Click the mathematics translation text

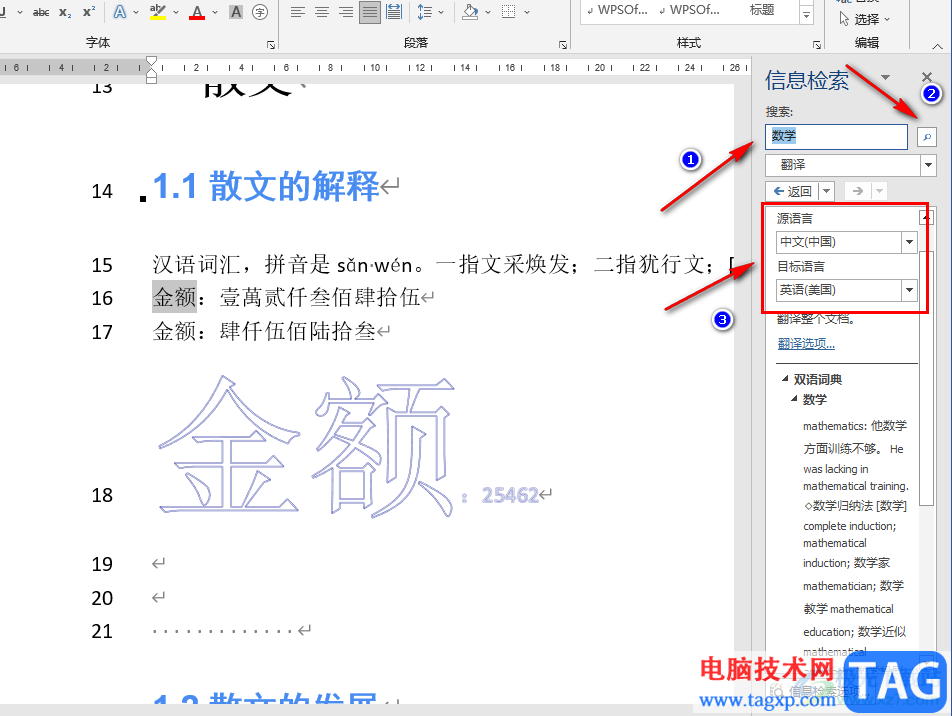[834, 426]
